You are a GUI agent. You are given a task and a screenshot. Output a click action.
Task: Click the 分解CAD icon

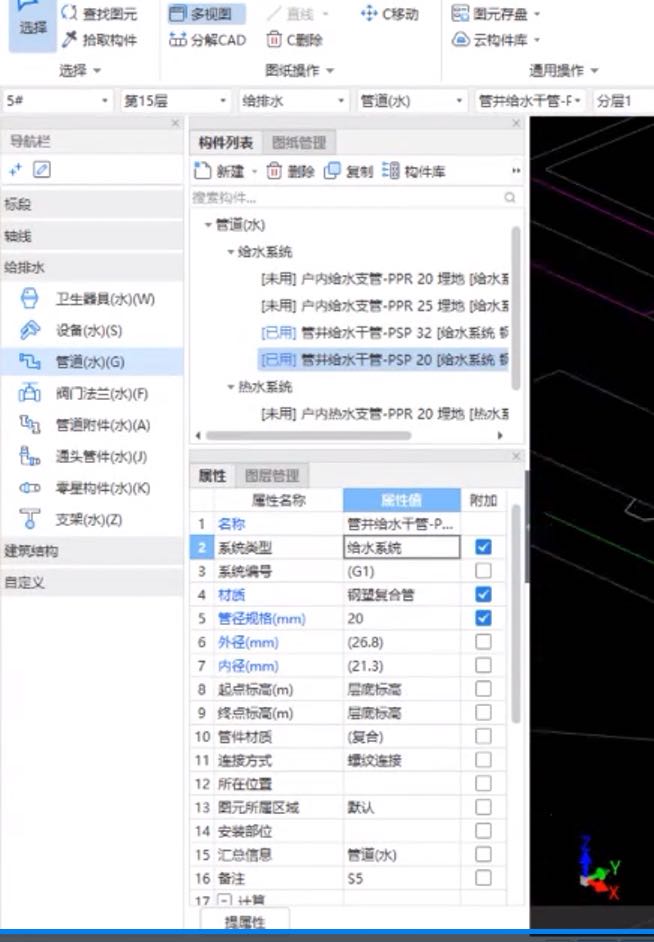coord(178,40)
